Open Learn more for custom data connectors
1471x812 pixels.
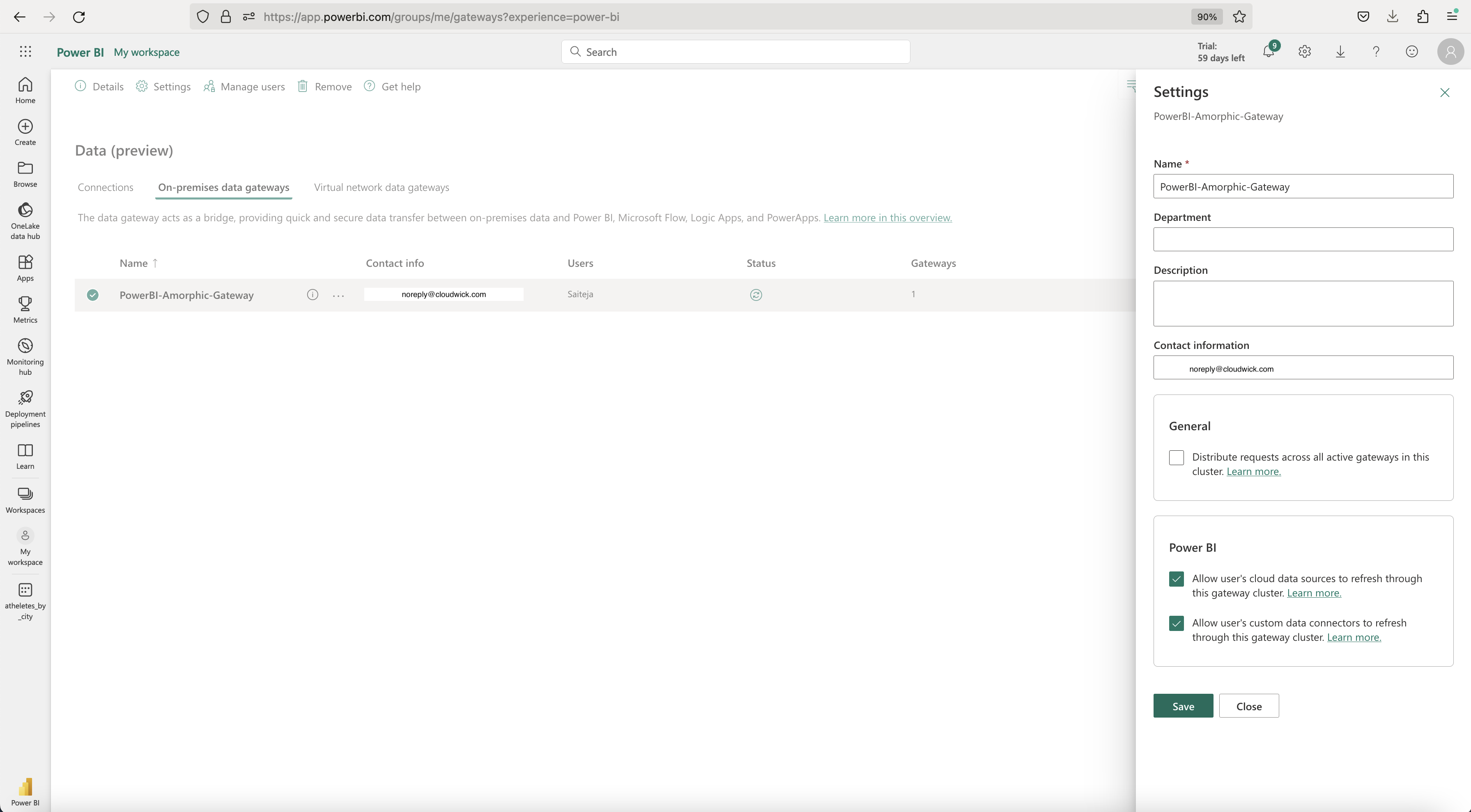[x=1354, y=638]
